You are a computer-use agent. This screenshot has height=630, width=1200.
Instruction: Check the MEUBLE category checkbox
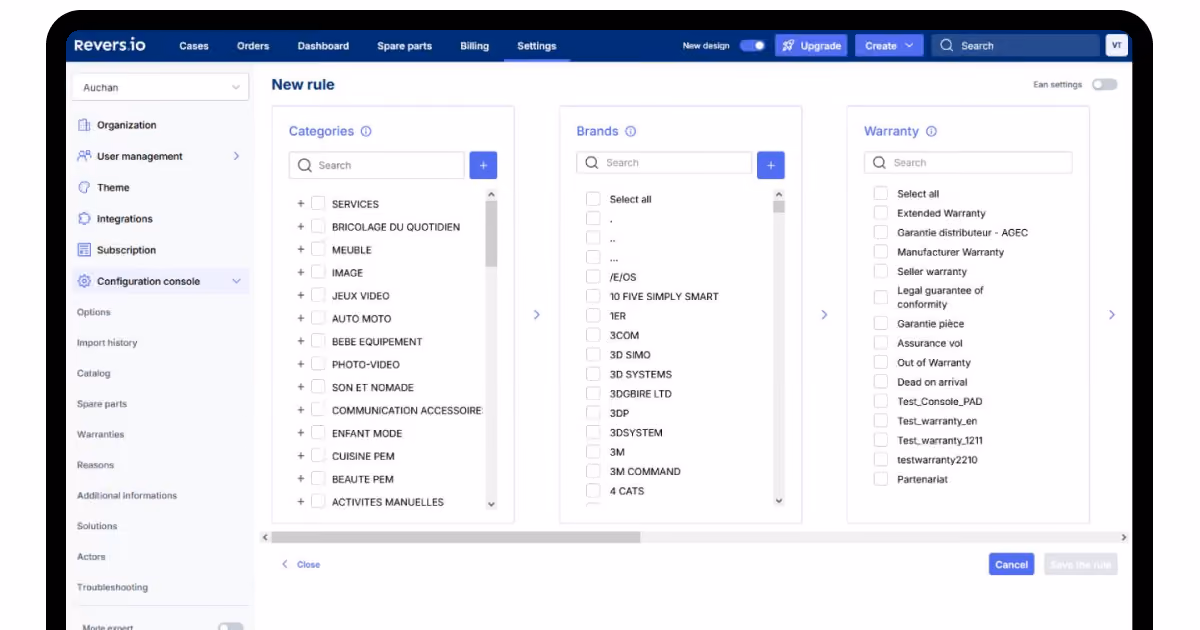tap(318, 249)
